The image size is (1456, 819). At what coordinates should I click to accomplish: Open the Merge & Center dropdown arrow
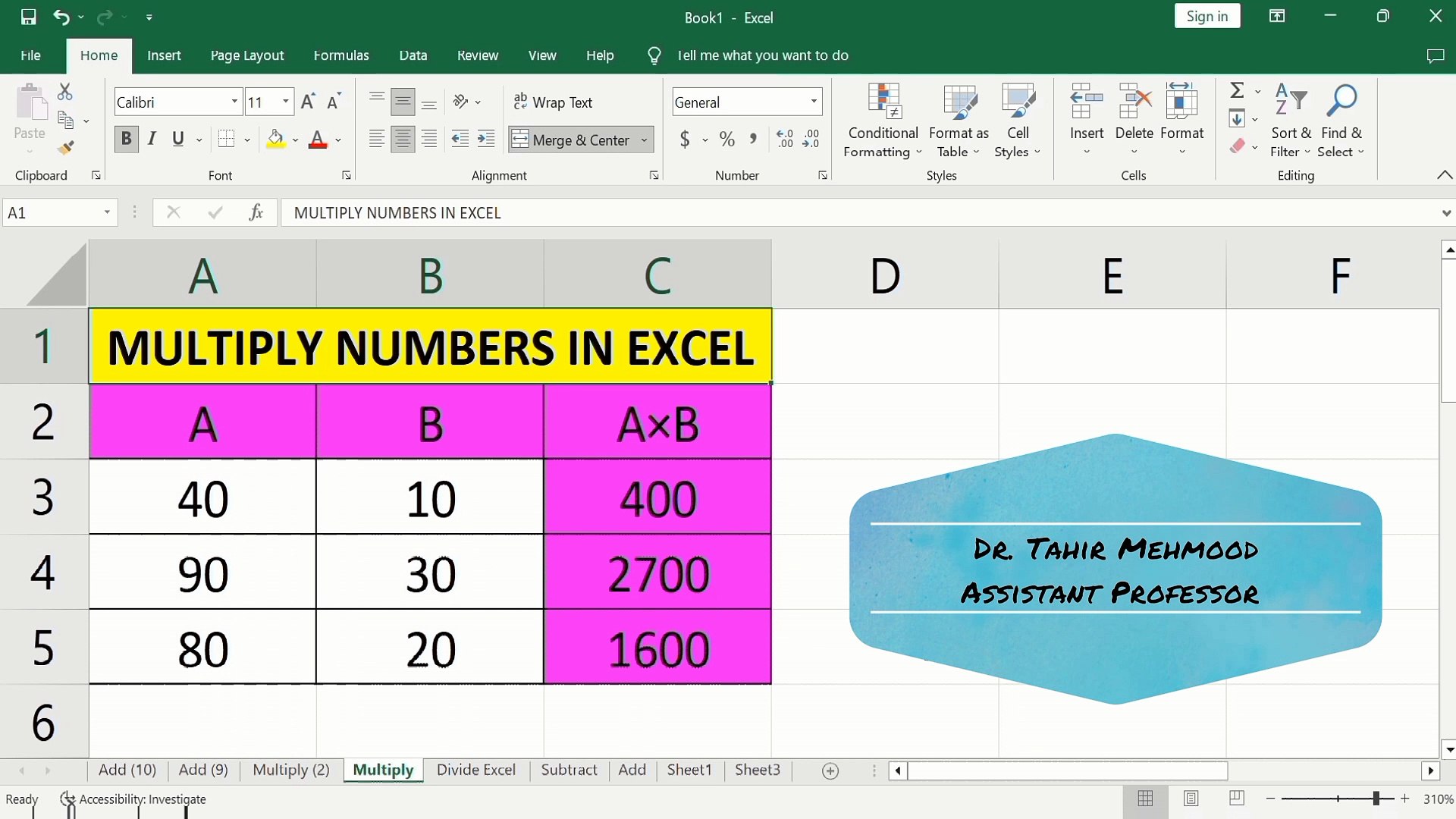point(644,140)
